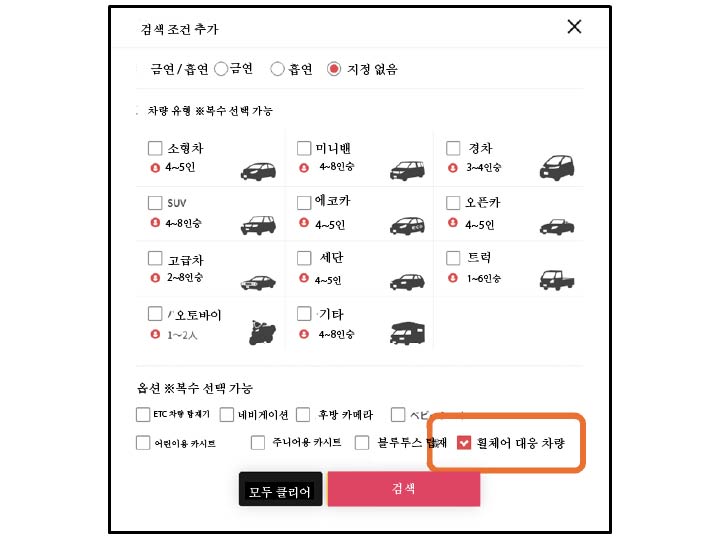The height and width of the screenshot is (540, 720).
Task: Choose the 지정 없음 radio option
Action: coord(334,69)
